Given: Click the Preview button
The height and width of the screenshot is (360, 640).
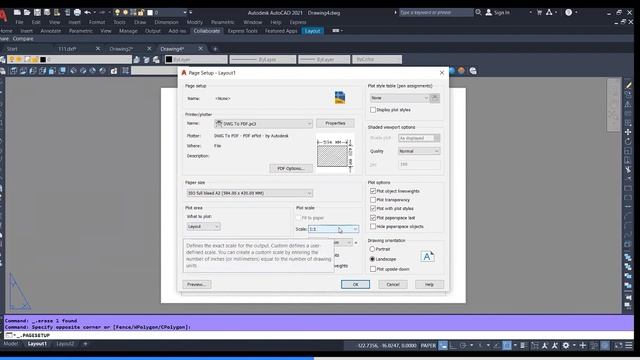Looking at the screenshot, I should click(197, 284).
